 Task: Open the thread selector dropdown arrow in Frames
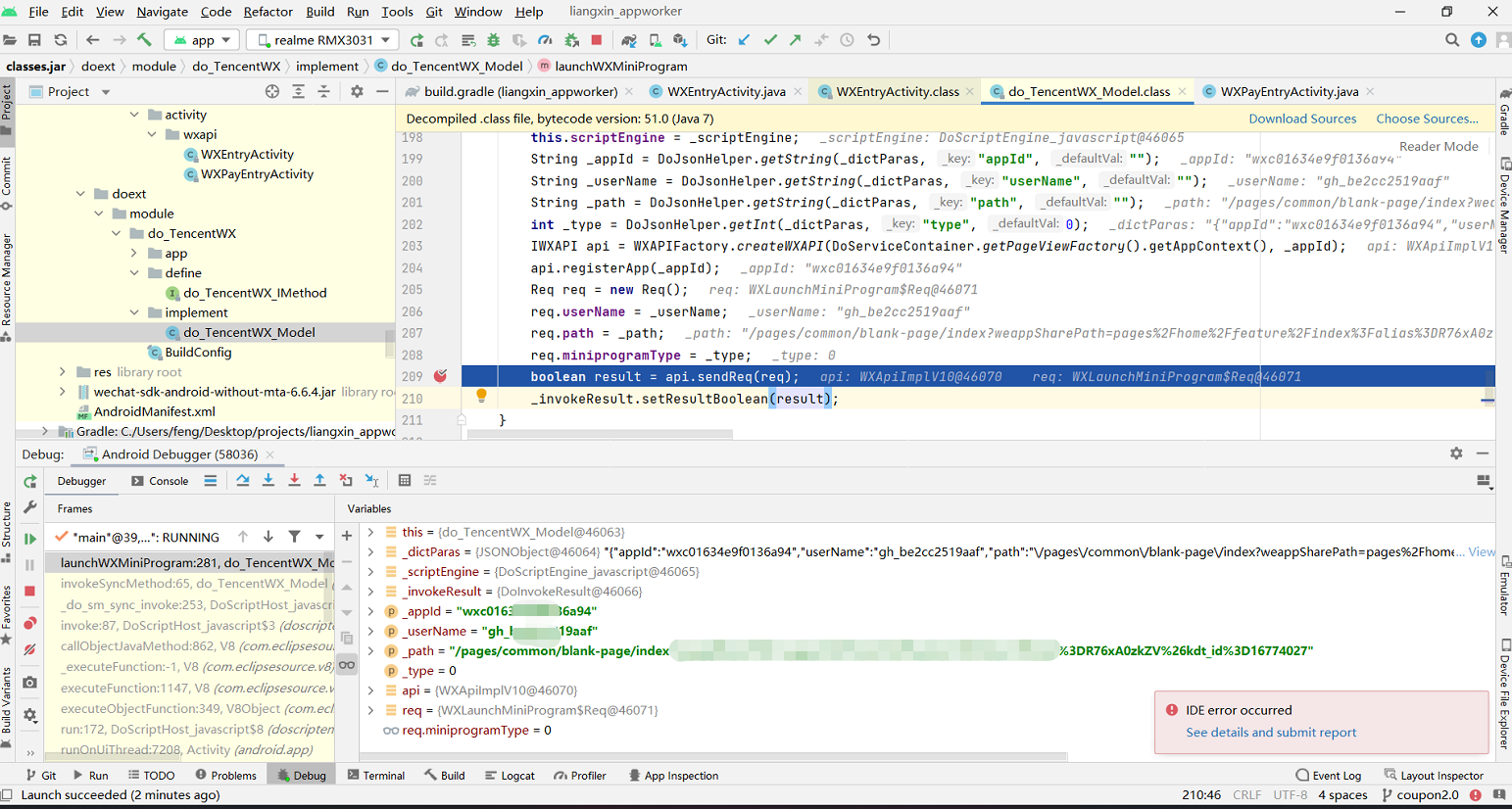(x=319, y=537)
